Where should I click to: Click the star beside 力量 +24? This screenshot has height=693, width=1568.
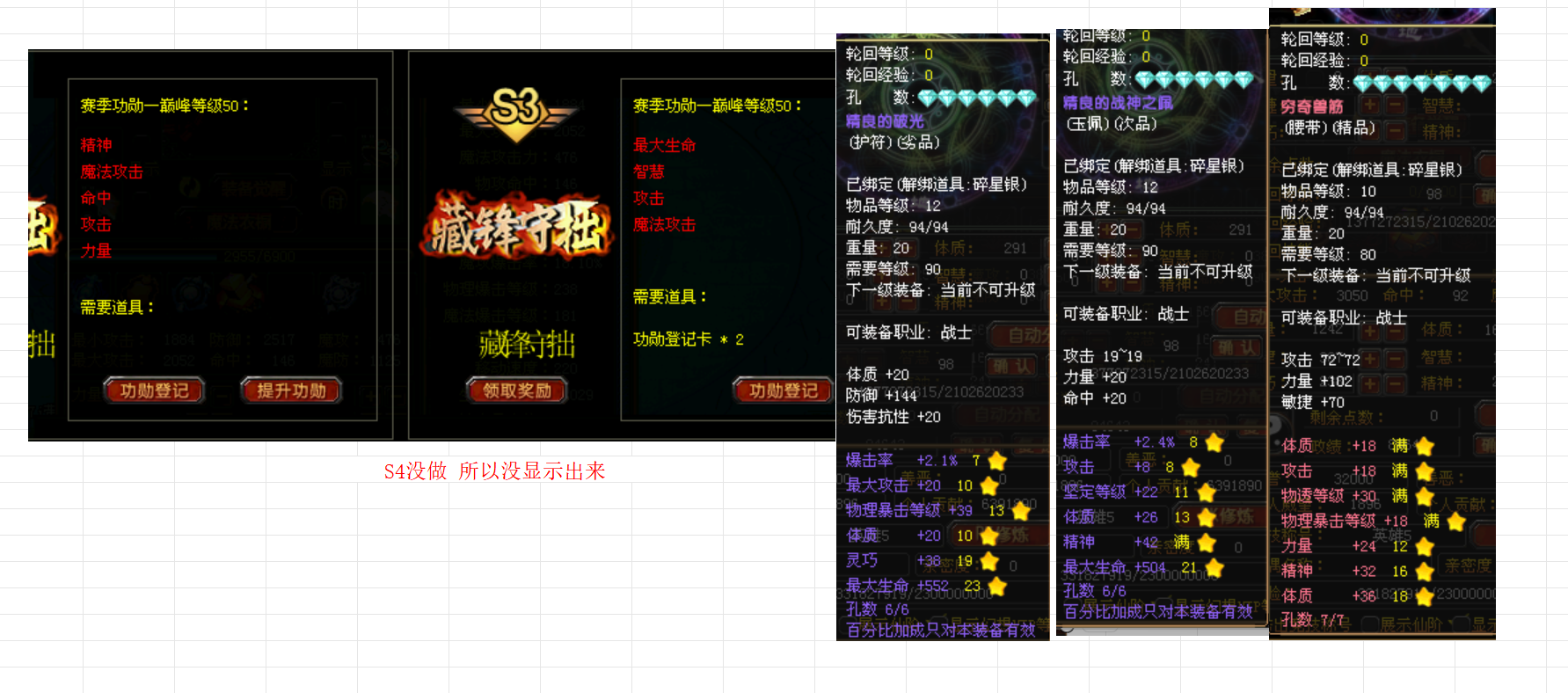1424,547
